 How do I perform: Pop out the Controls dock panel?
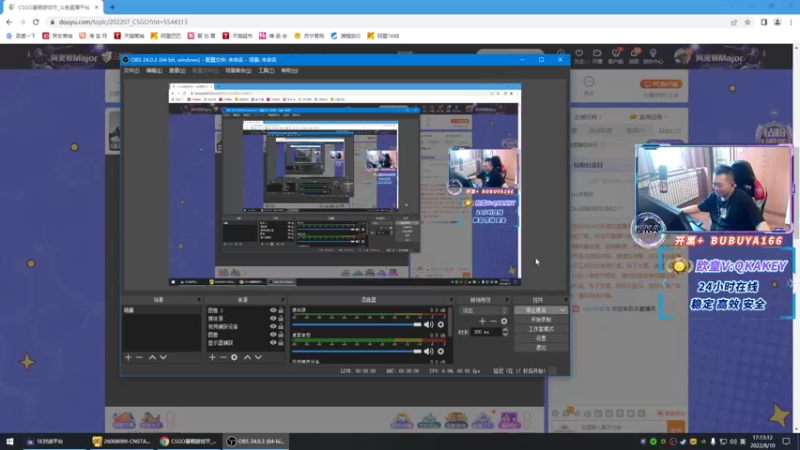pyautogui.click(x=565, y=300)
